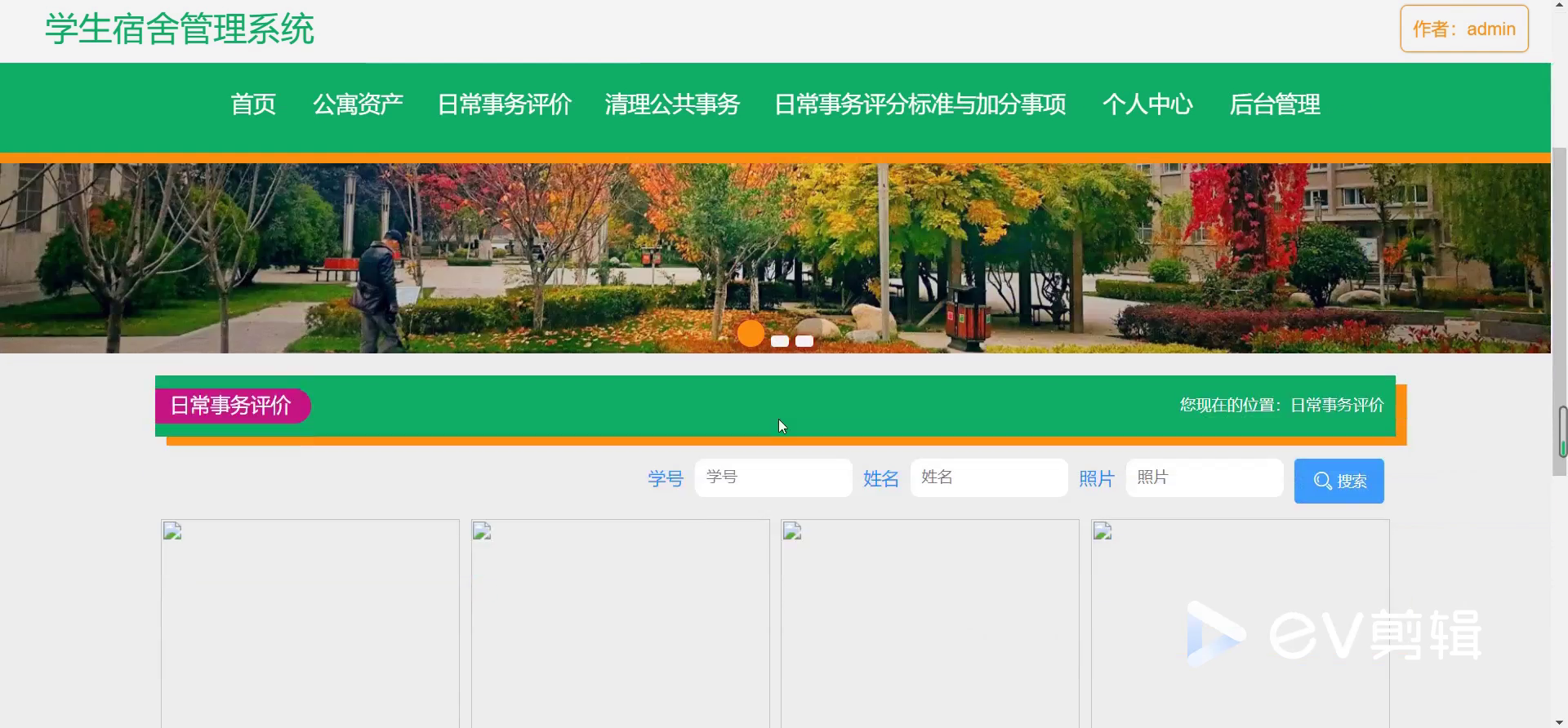Click the 学生宿舍管理系统 site title
Viewport: 1568px width, 728px height.
click(x=180, y=29)
